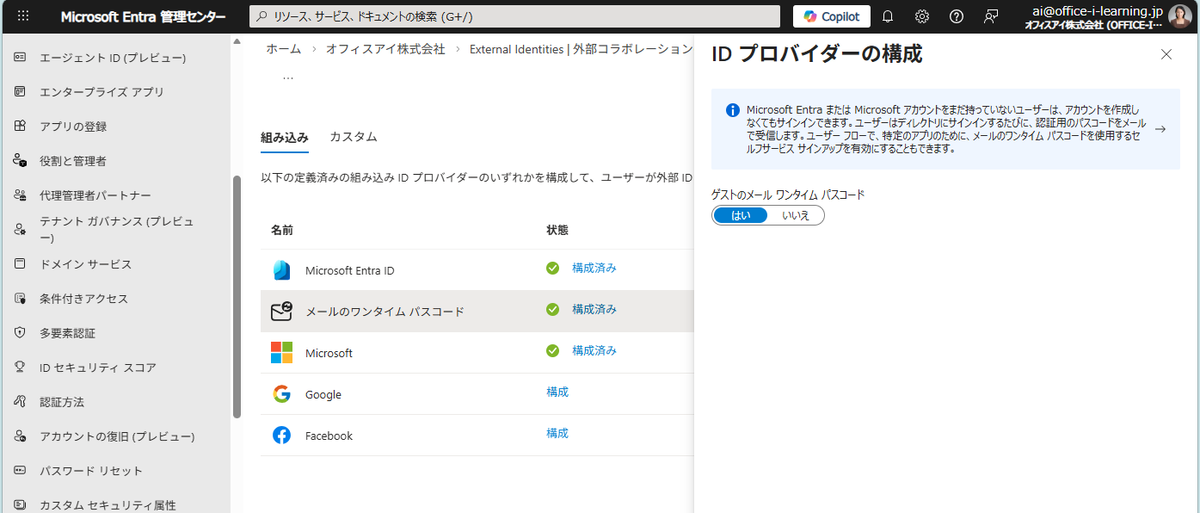
Task: Close the ID プロバイダーの構成 panel
Action: pos(1166,55)
